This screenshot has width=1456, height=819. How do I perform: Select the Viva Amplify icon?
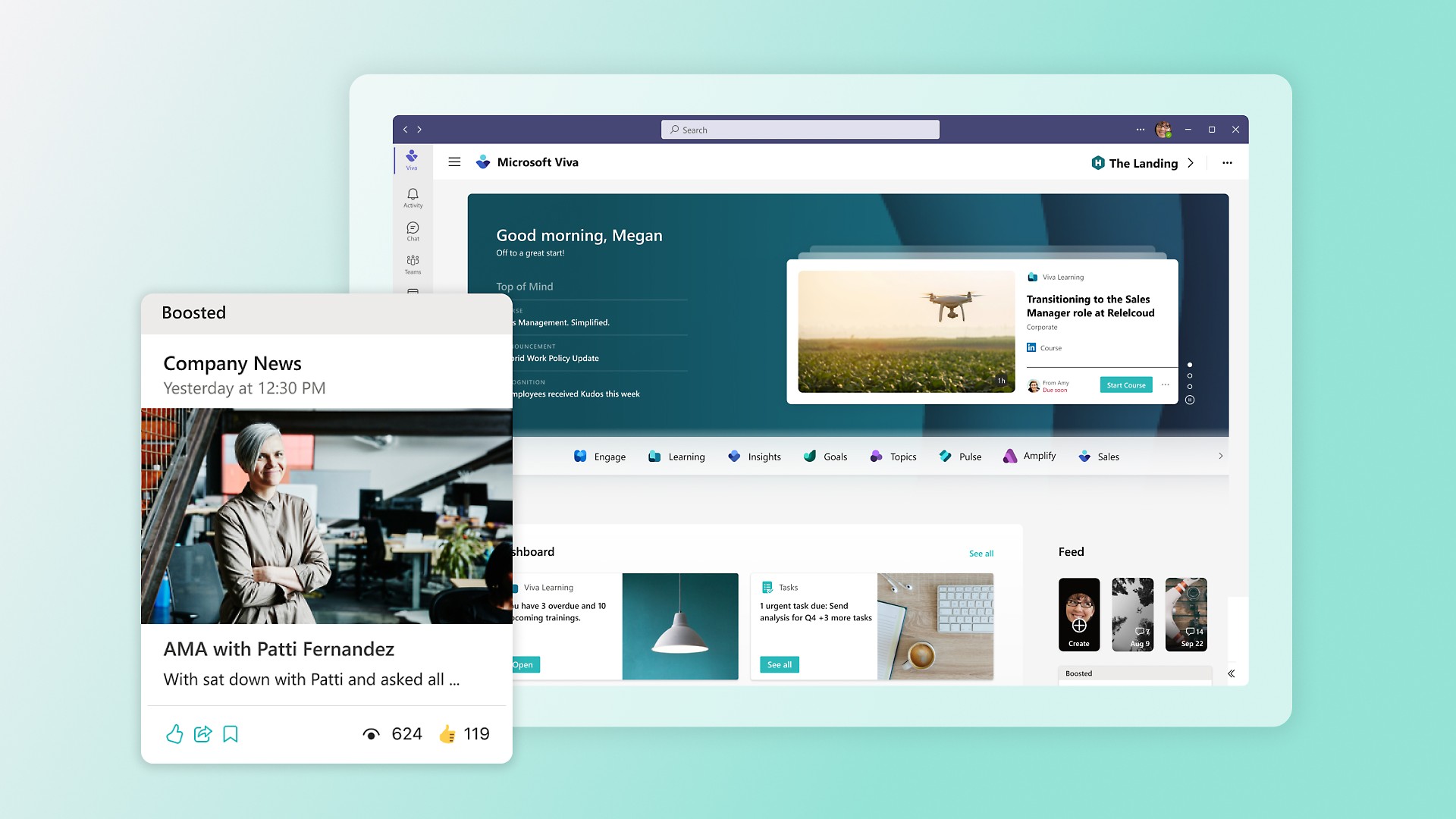pos(1009,456)
